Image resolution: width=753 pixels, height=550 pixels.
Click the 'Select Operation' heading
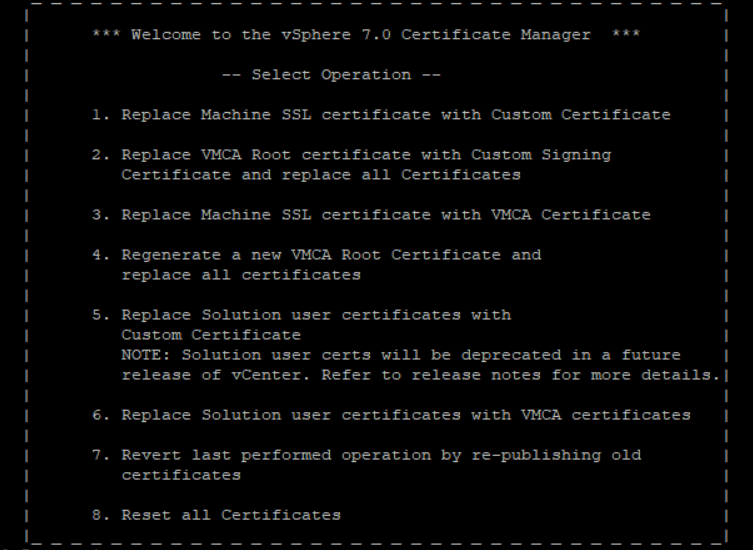[x=331, y=75]
